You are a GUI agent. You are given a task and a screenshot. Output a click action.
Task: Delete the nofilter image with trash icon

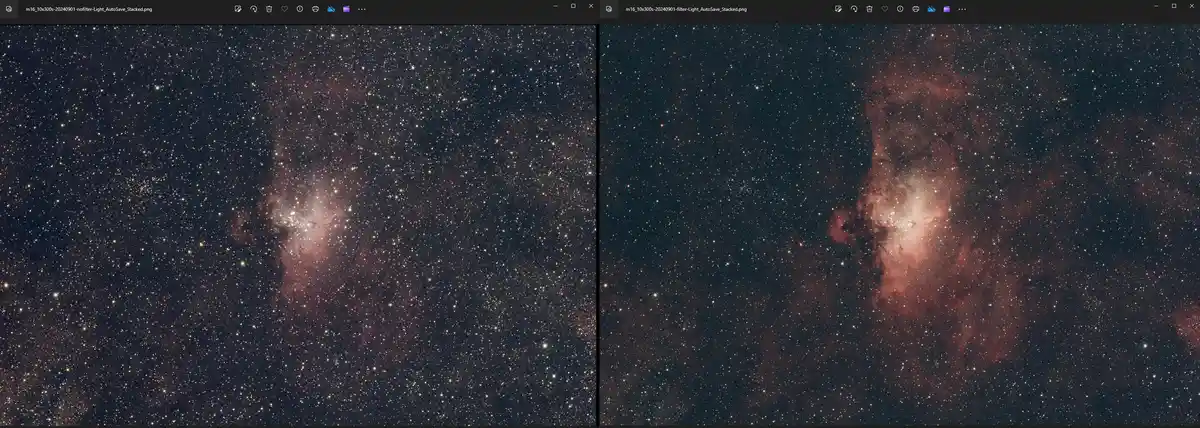pos(269,9)
